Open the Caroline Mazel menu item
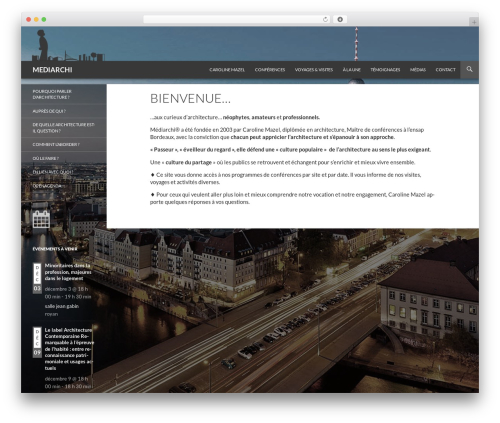The image size is (500, 423). click(x=227, y=70)
